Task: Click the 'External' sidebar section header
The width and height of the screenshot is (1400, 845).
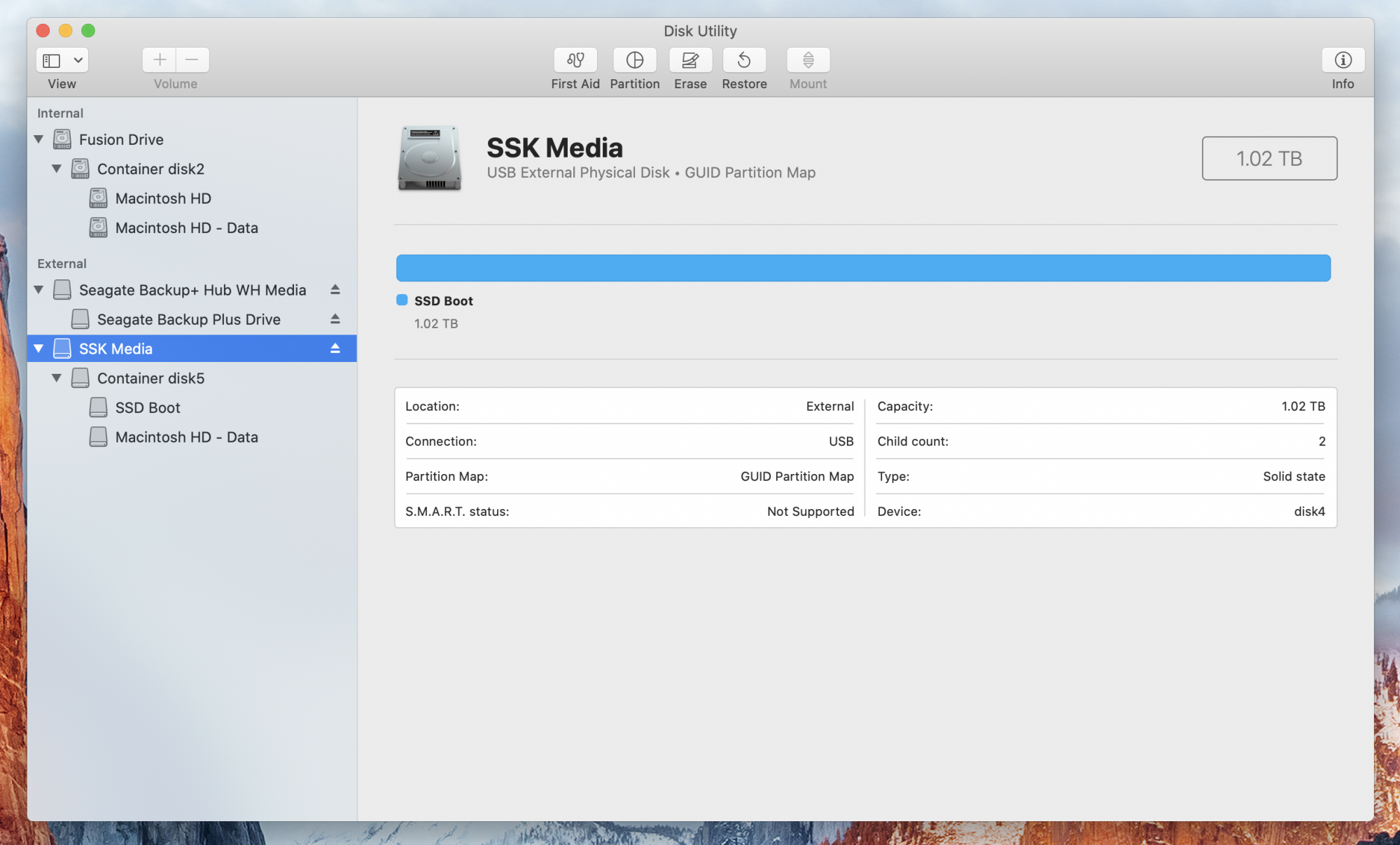Action: click(x=62, y=264)
